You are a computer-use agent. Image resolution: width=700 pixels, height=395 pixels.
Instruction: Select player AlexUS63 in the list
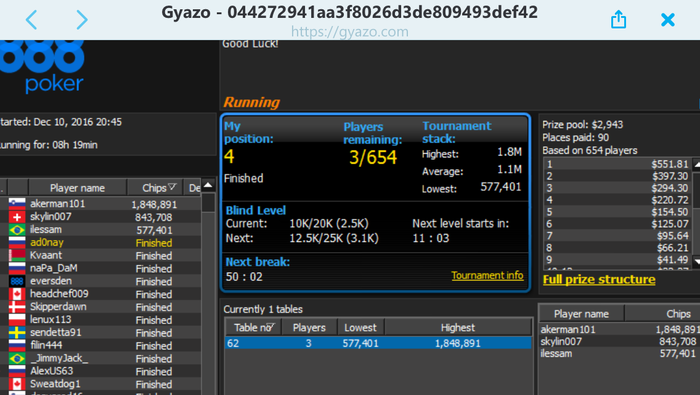point(51,371)
